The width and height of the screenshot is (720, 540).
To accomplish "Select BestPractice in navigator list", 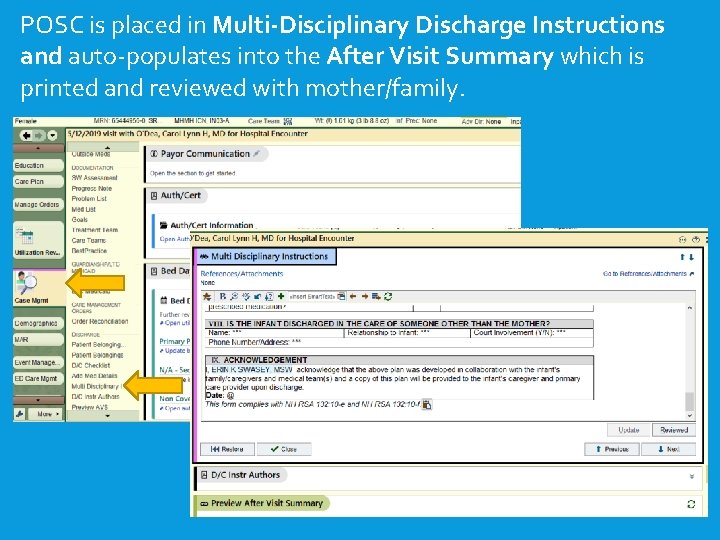I will [89, 251].
